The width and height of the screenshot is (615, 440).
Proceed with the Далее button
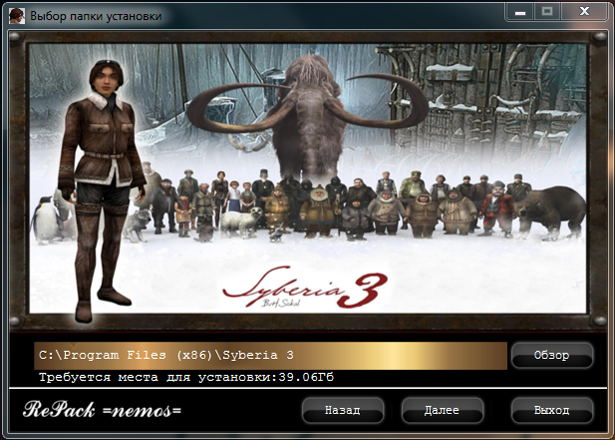click(x=442, y=410)
